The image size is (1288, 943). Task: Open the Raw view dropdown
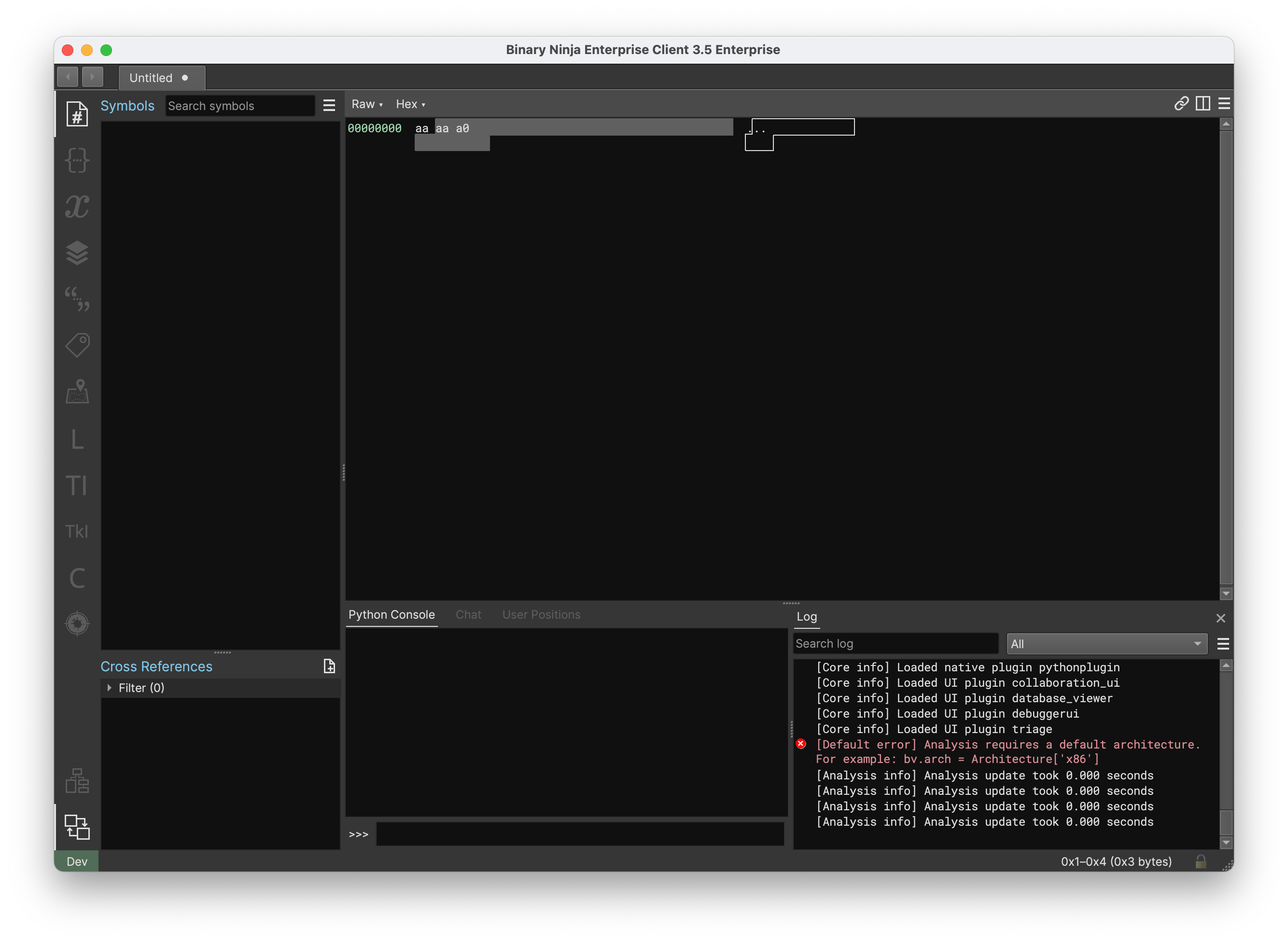367,104
